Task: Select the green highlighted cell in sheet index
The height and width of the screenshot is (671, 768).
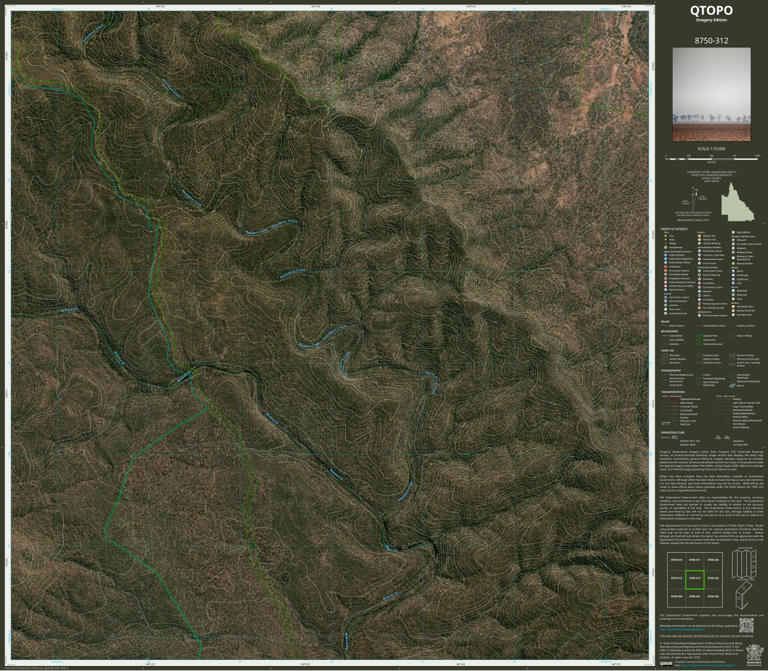Action: [695, 579]
